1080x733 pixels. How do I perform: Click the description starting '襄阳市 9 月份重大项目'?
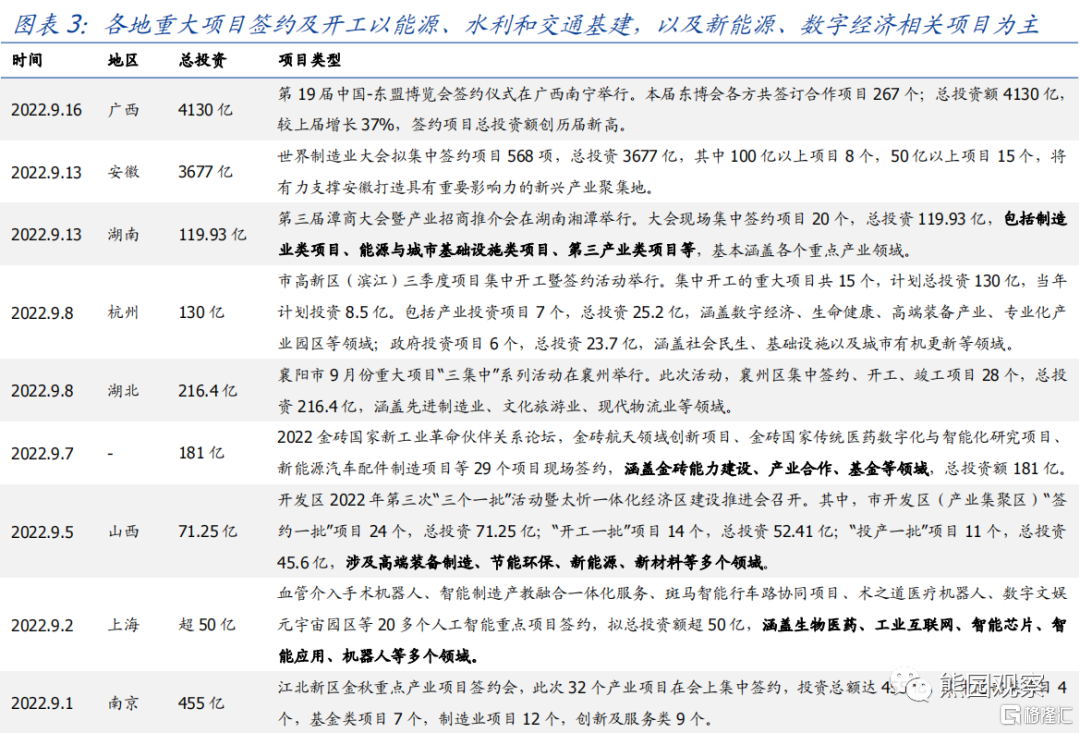click(x=672, y=391)
